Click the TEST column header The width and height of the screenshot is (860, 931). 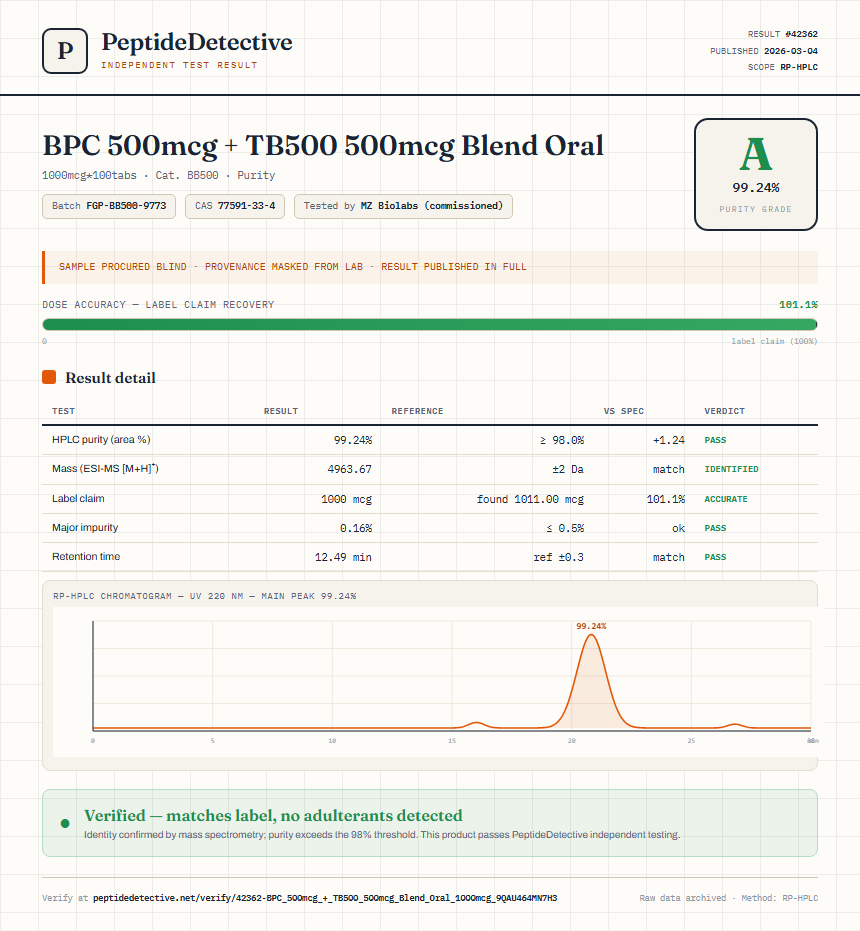[x=64, y=411]
